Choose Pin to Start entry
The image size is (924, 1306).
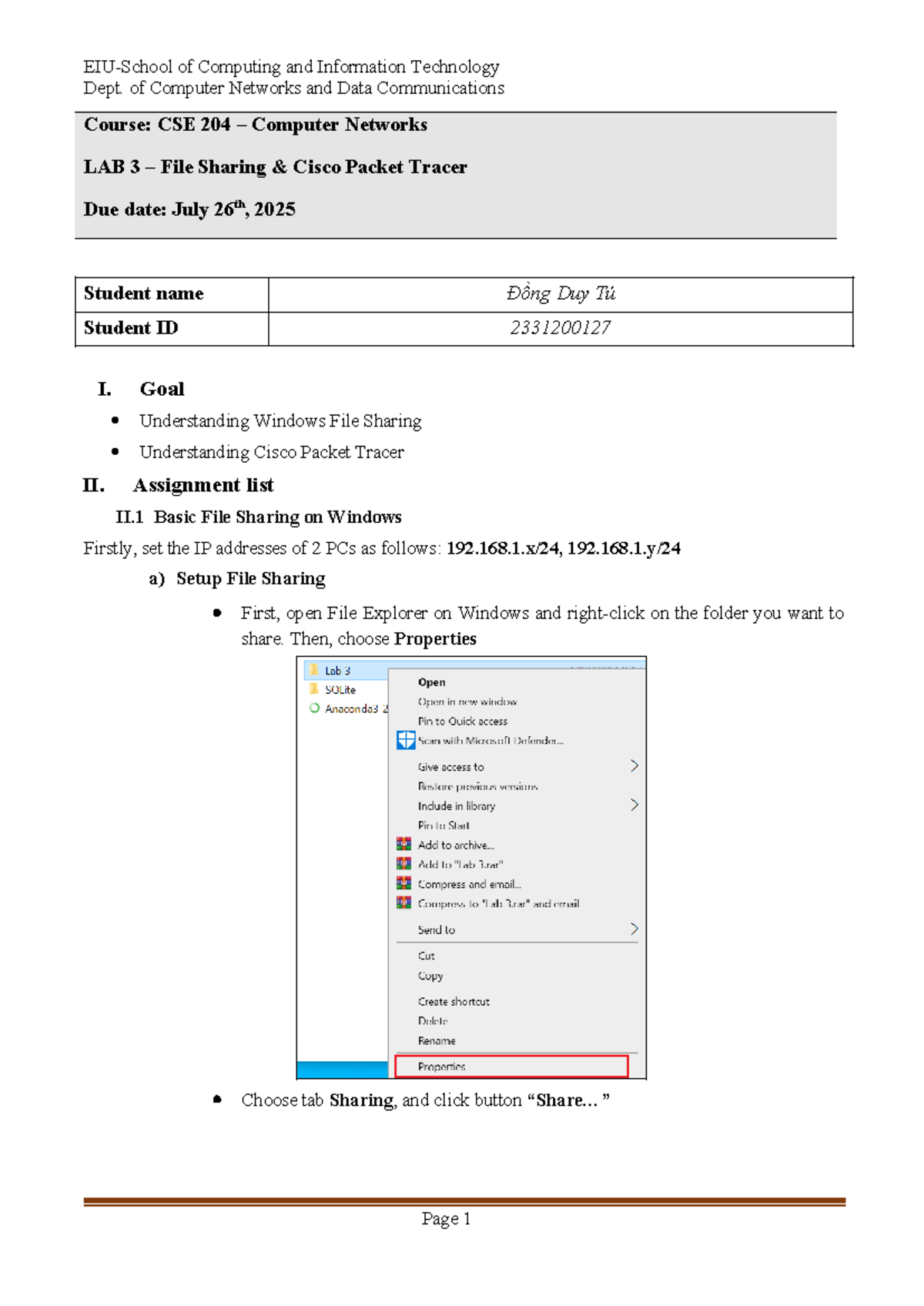click(444, 825)
